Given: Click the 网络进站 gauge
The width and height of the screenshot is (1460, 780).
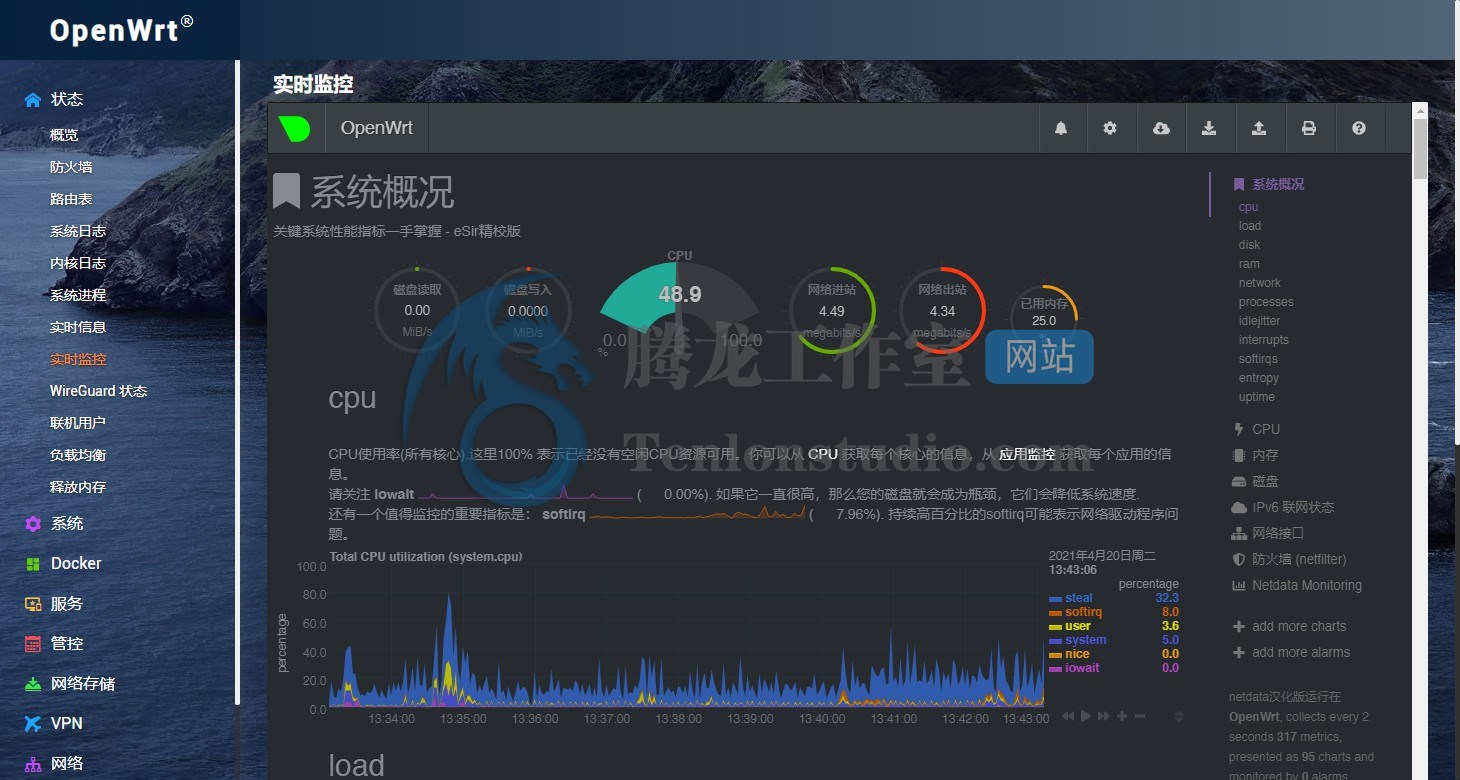Looking at the screenshot, I should (831, 310).
